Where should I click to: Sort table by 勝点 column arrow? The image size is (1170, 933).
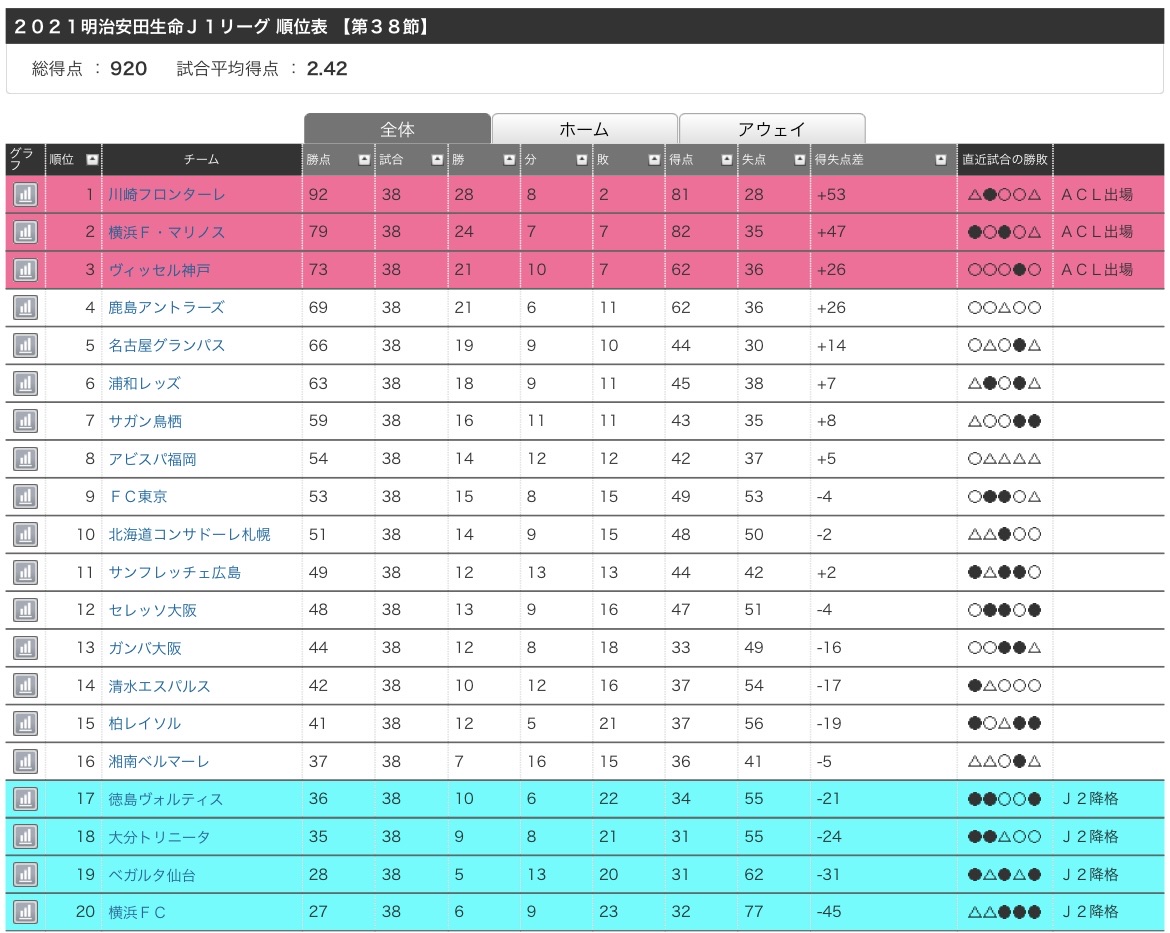[x=364, y=160]
